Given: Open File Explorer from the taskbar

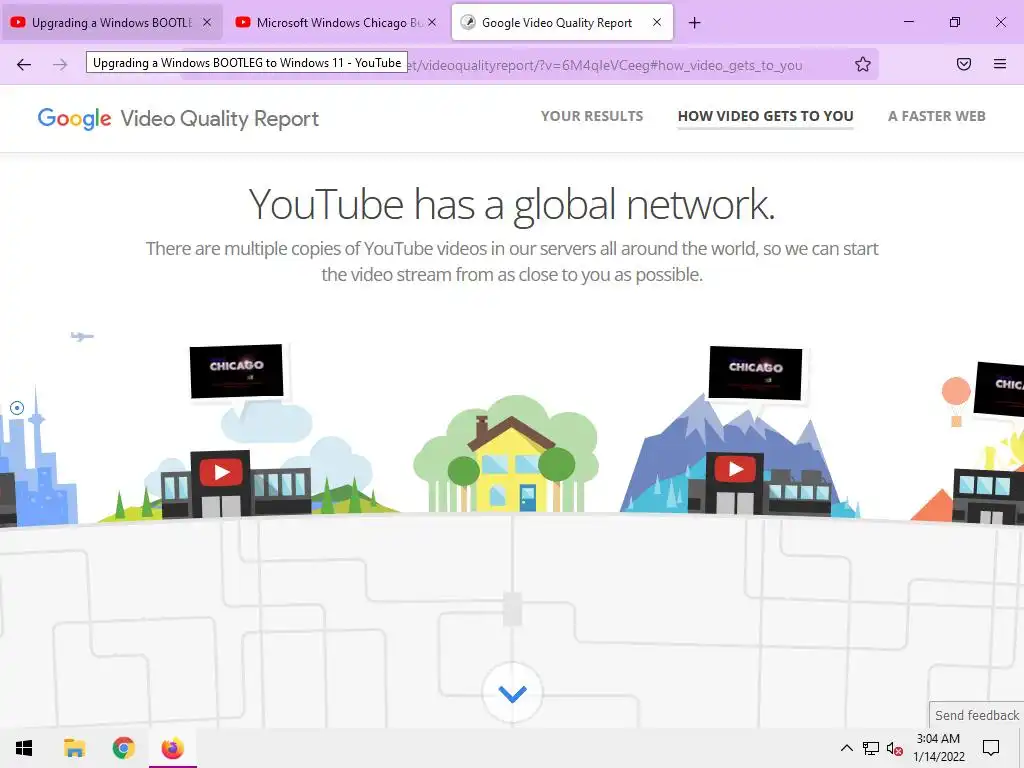Looking at the screenshot, I should (74, 748).
